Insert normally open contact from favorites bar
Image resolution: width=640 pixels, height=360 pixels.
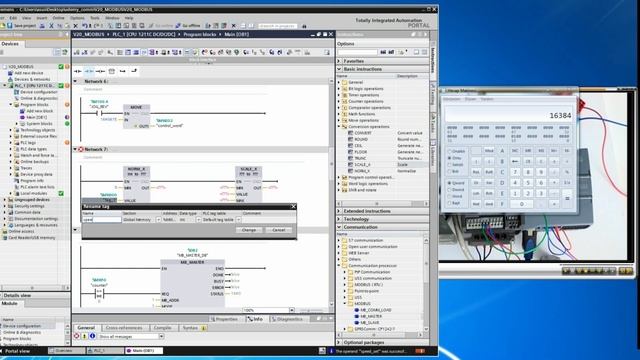78,71
